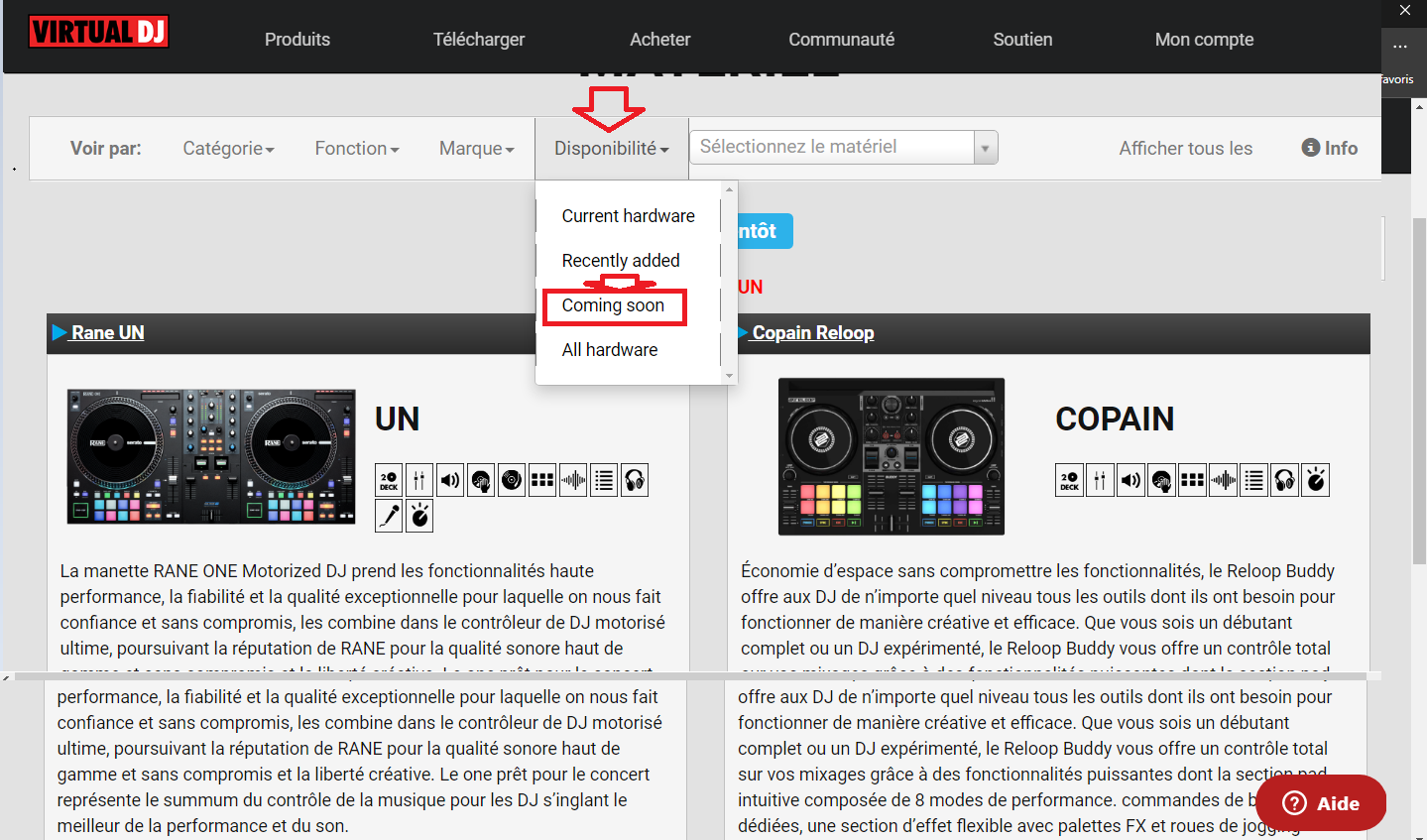Image resolution: width=1427 pixels, height=840 pixels.
Task: Click the arrow of the matériel combo box
Action: [985, 148]
